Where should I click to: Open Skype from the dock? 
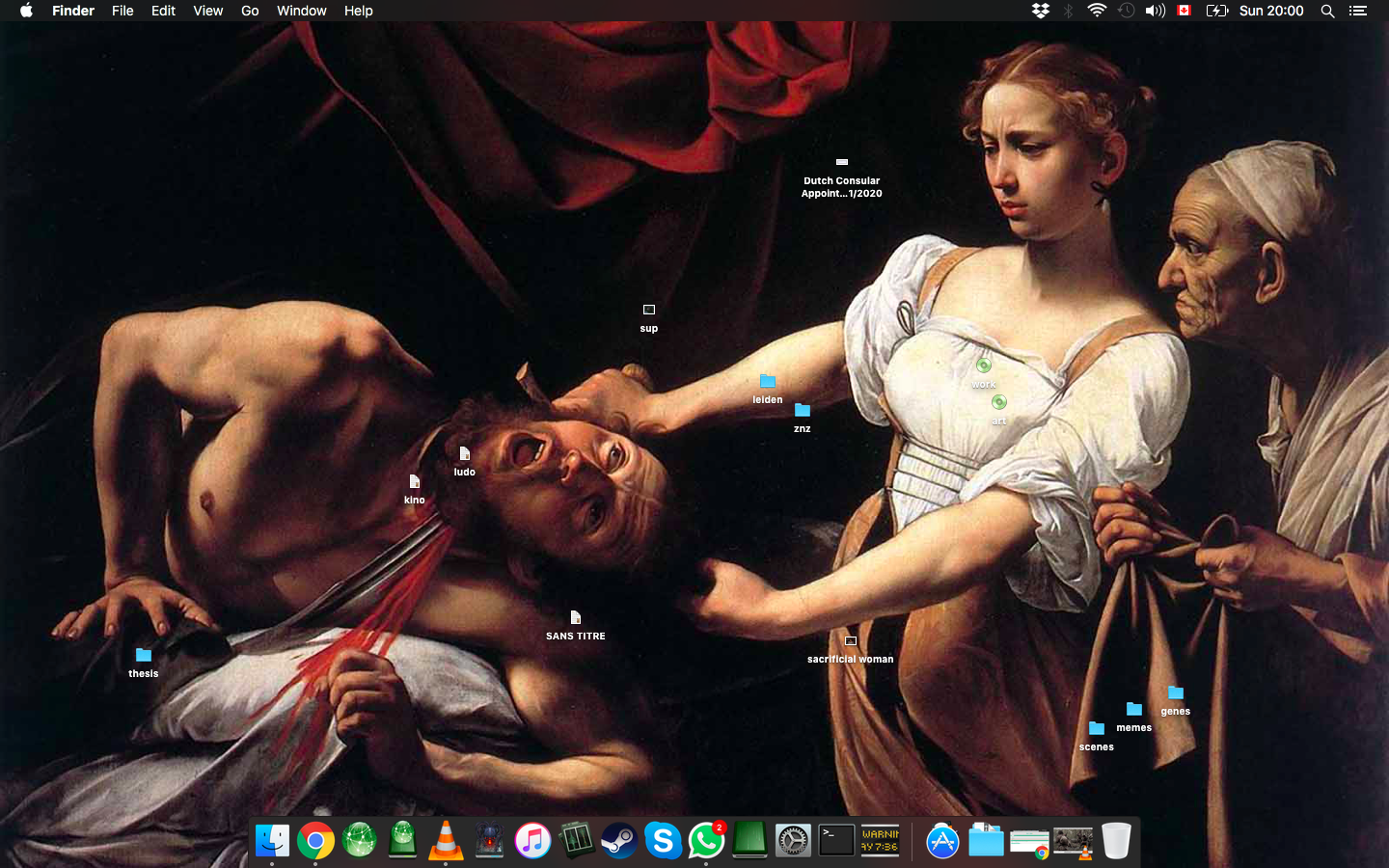[663, 841]
